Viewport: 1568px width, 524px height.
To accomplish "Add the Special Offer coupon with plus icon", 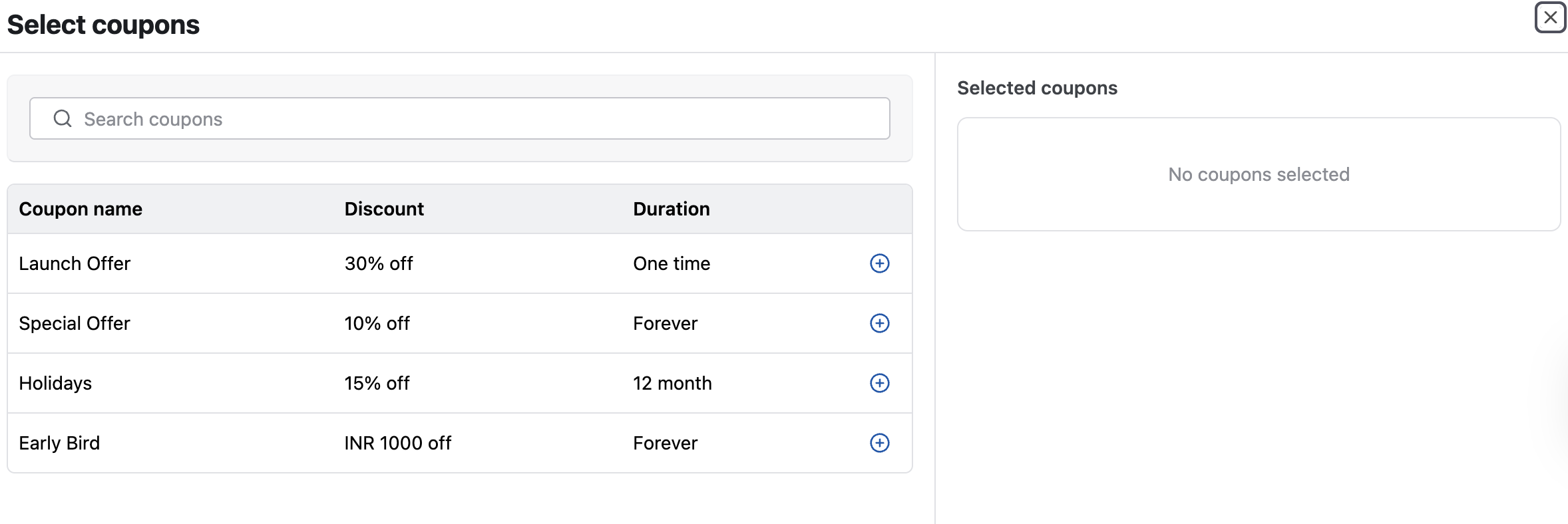I will [879, 323].
